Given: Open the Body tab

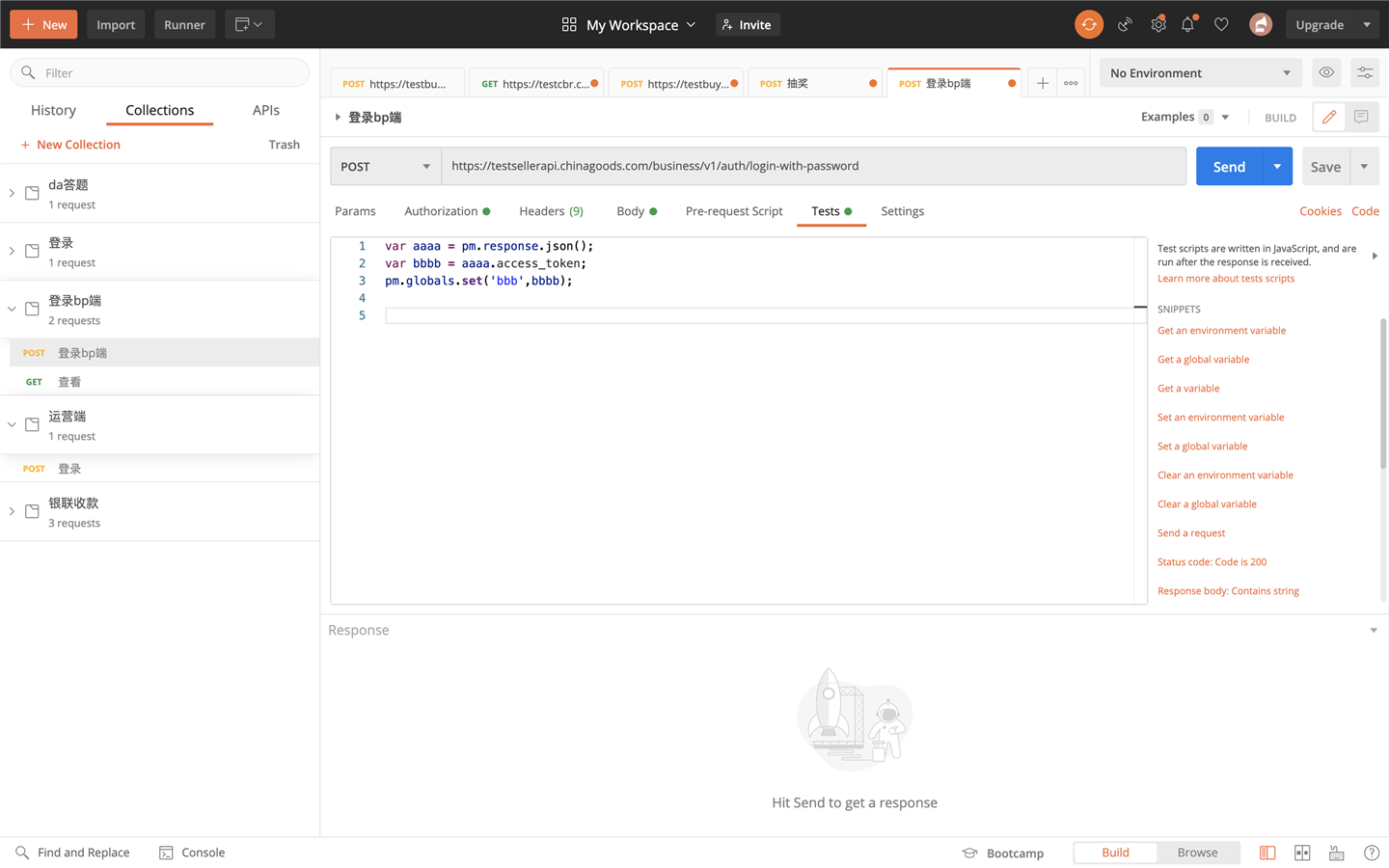Looking at the screenshot, I should 637,211.
